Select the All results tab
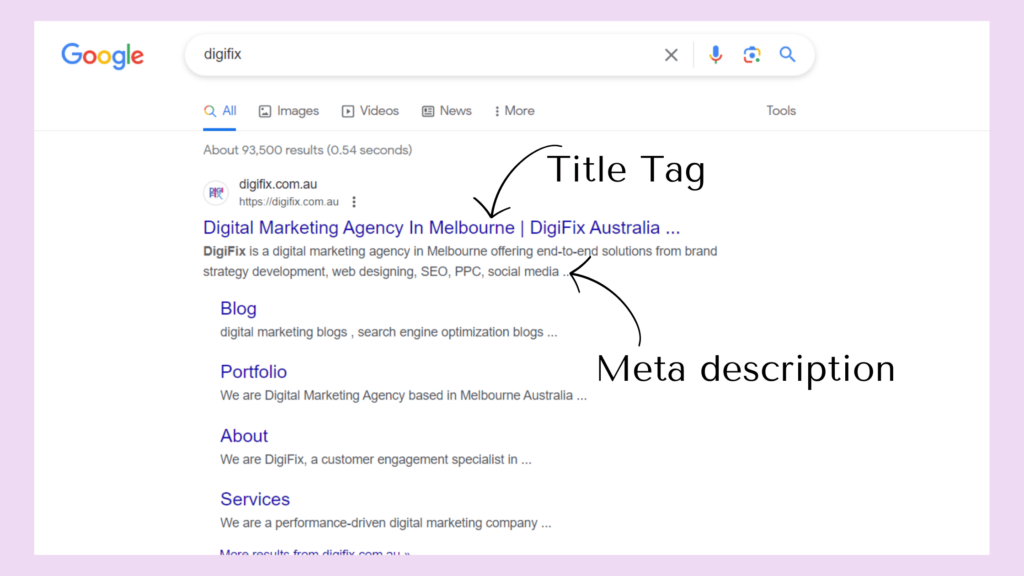 220,111
